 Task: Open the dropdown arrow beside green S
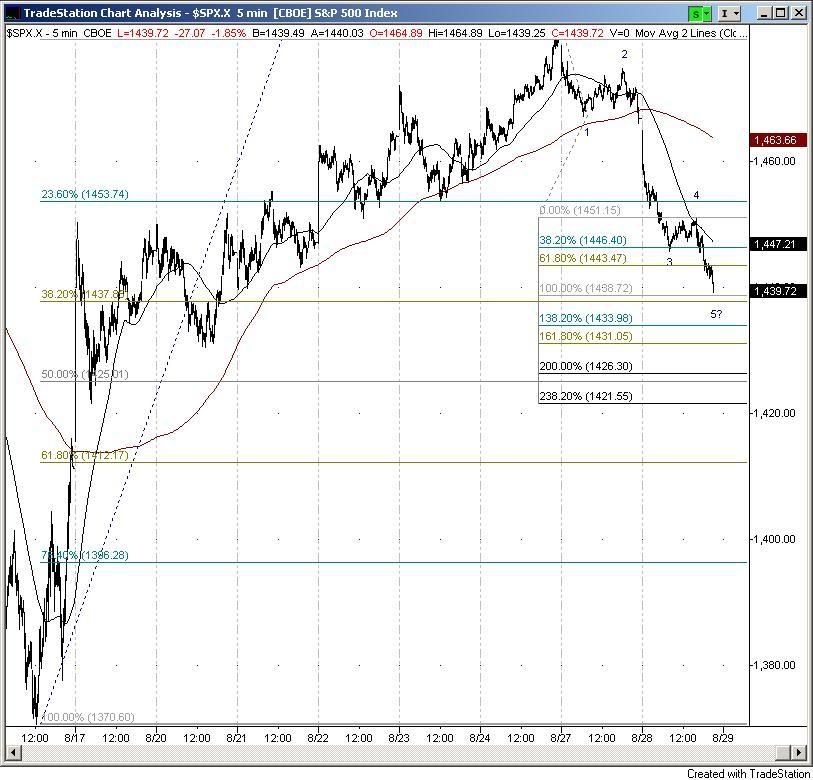click(708, 13)
